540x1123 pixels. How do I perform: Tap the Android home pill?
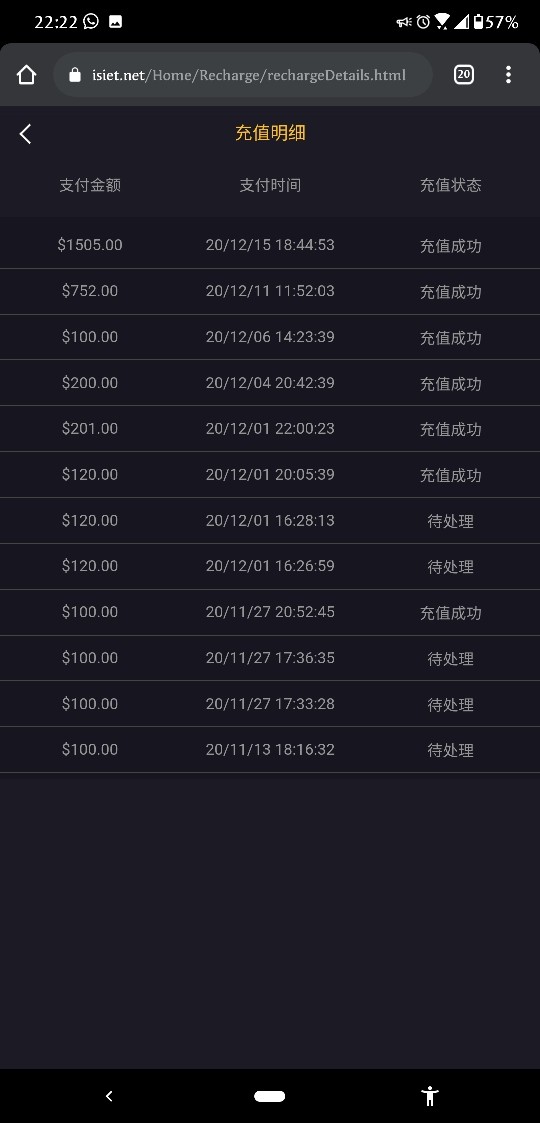pos(269,1097)
